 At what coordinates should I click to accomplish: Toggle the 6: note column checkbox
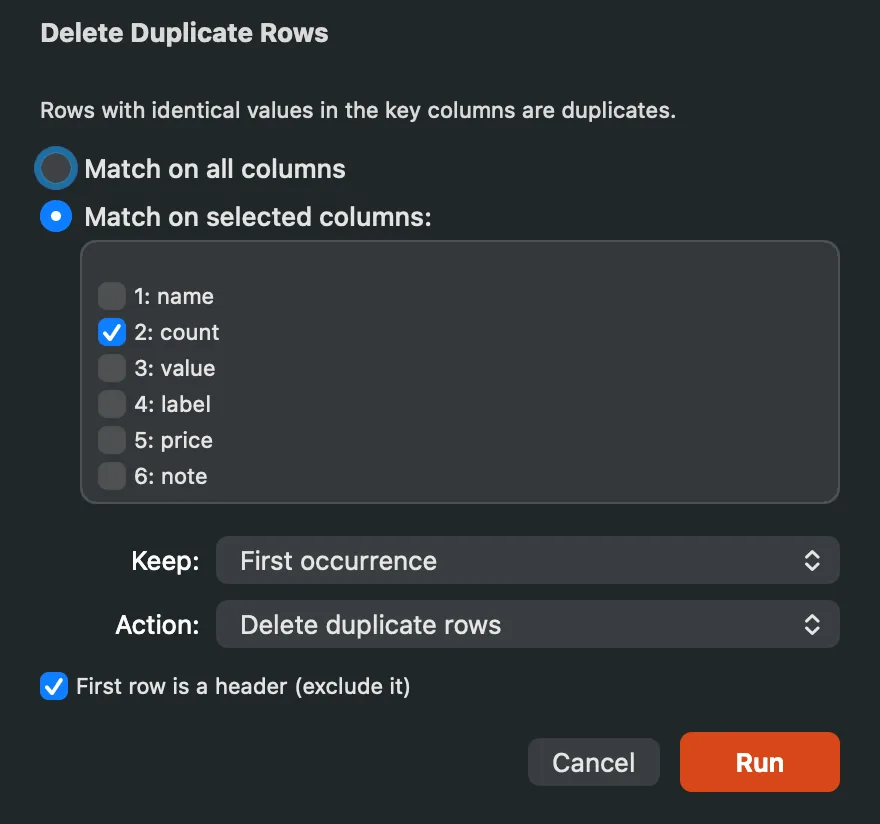112,476
